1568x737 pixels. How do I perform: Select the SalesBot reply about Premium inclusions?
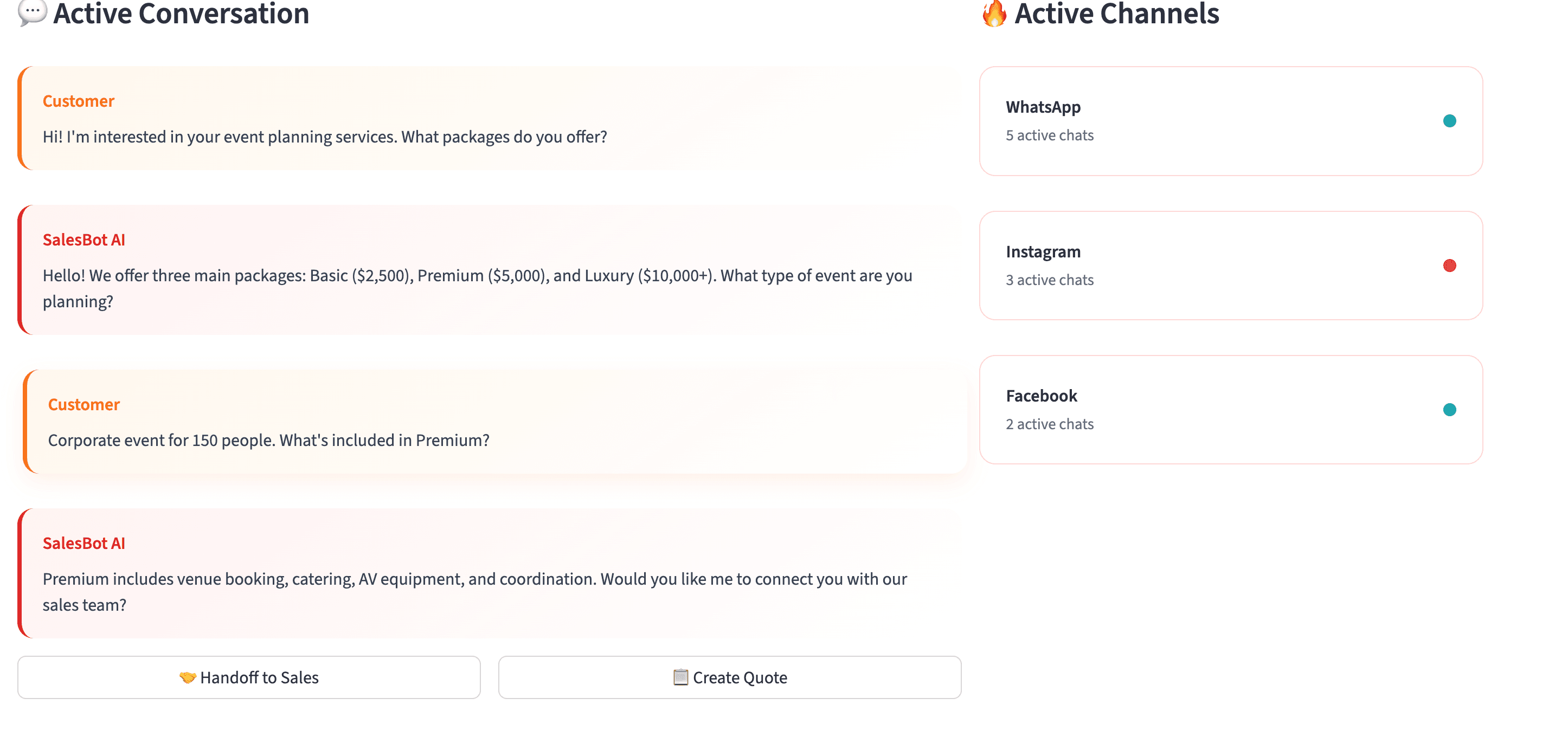(x=487, y=573)
